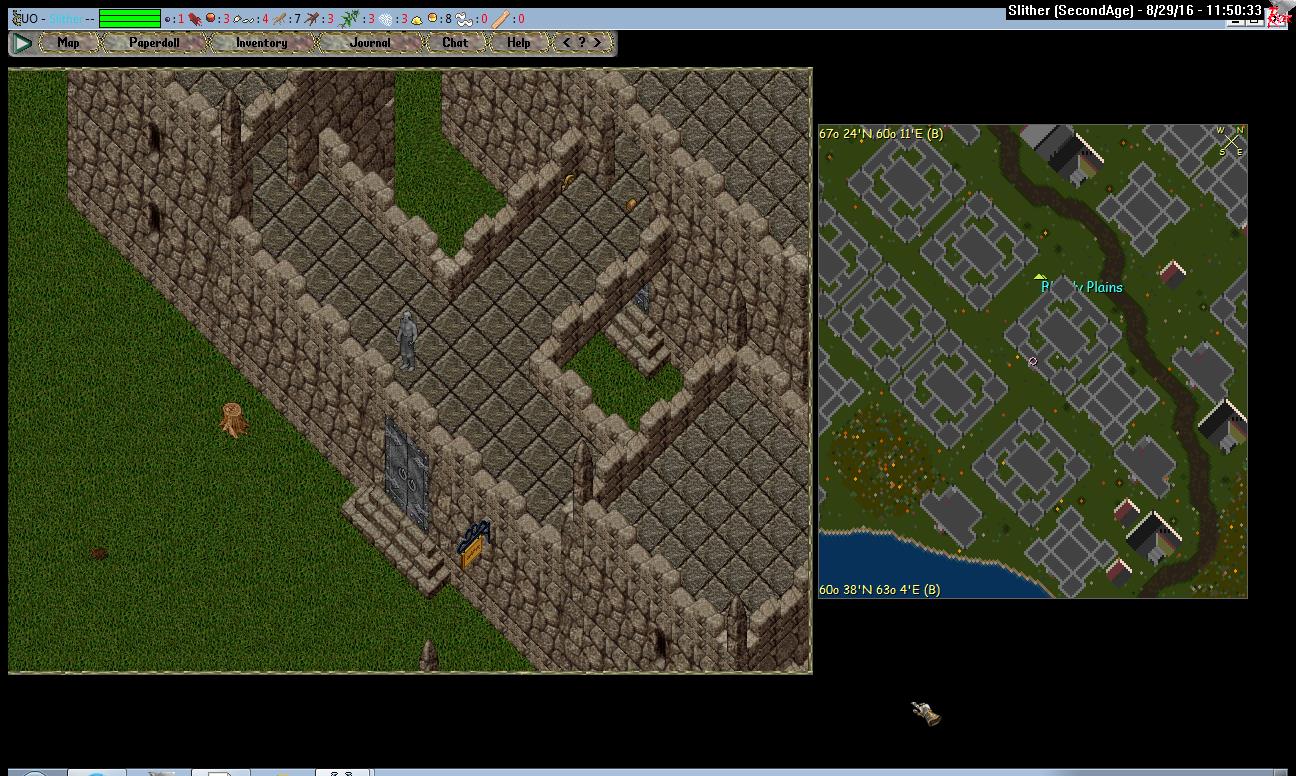Screen dimensions: 1296x776
Task: Open the Journal button
Action: pos(370,43)
